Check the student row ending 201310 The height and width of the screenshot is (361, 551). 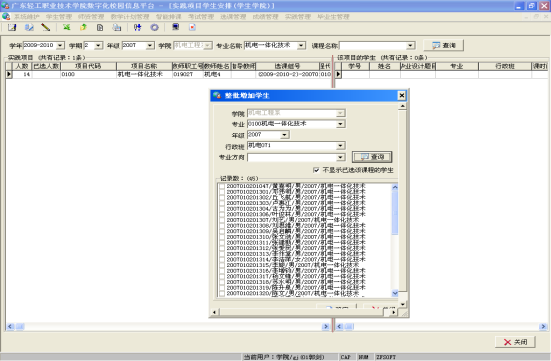(222, 237)
